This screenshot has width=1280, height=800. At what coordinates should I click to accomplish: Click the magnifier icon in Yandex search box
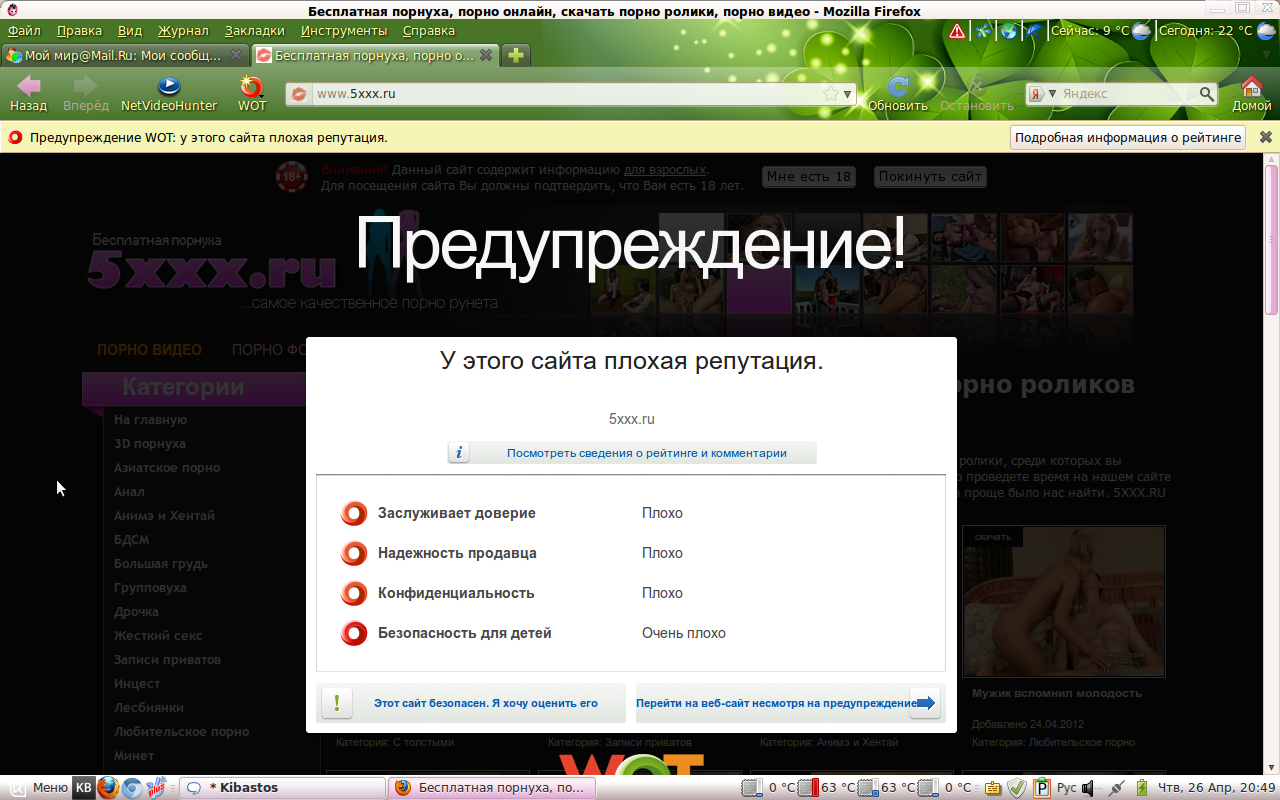click(1207, 94)
